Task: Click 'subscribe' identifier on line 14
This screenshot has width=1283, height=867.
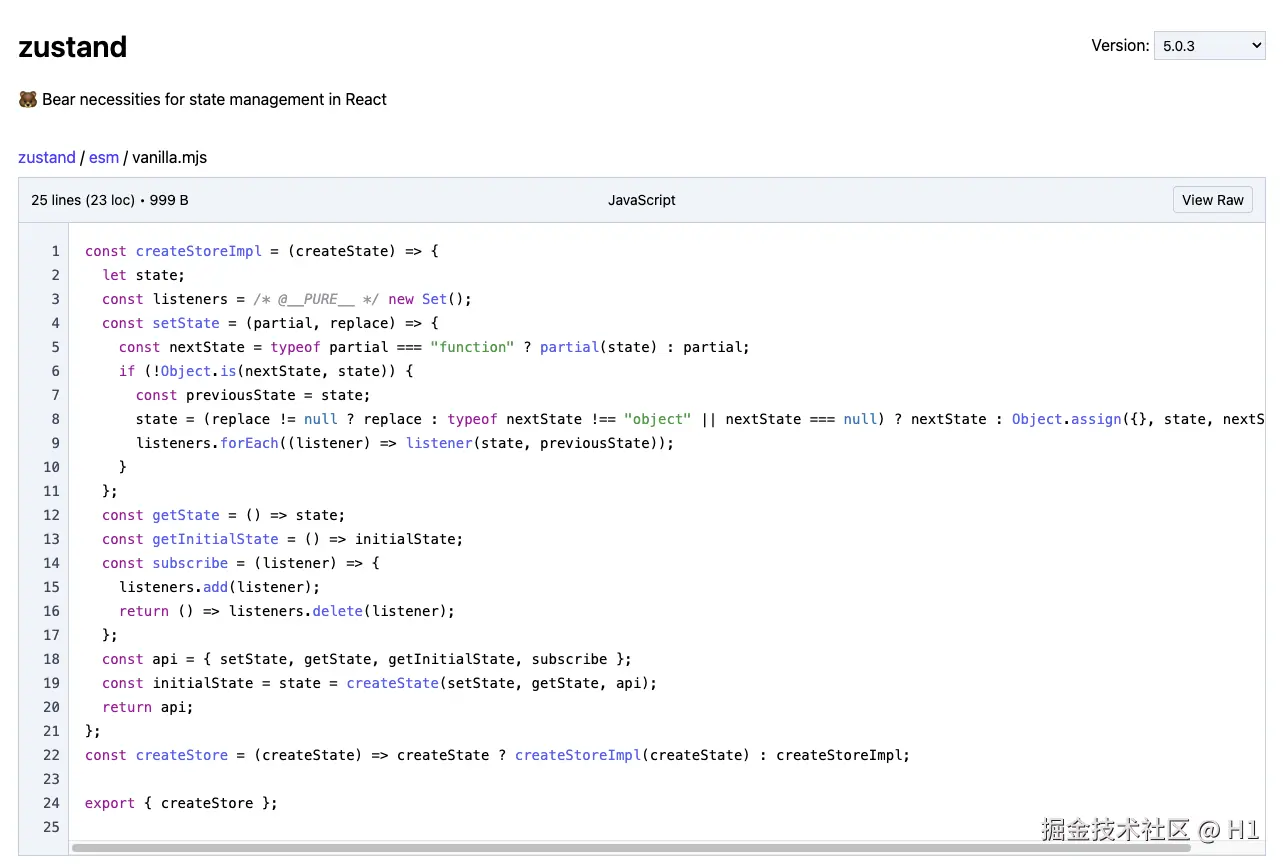Action: 191,563
